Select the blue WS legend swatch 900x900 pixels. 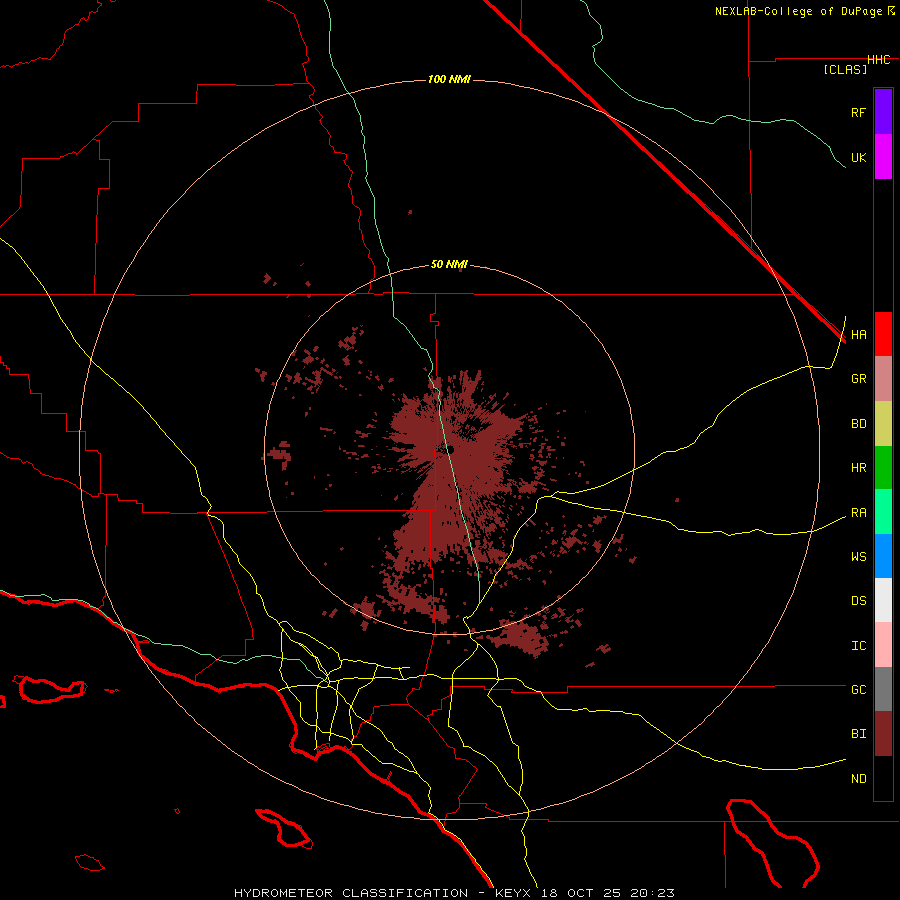click(883, 556)
